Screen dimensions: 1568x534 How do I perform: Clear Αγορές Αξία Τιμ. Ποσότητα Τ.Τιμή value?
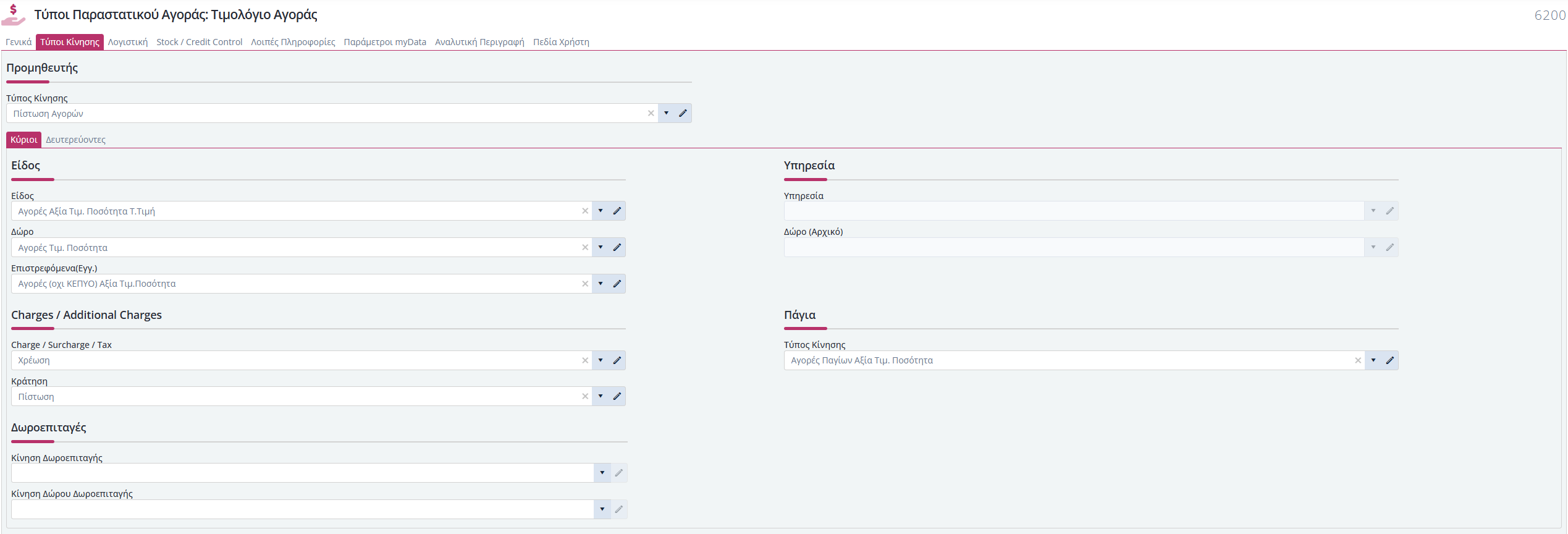585,211
